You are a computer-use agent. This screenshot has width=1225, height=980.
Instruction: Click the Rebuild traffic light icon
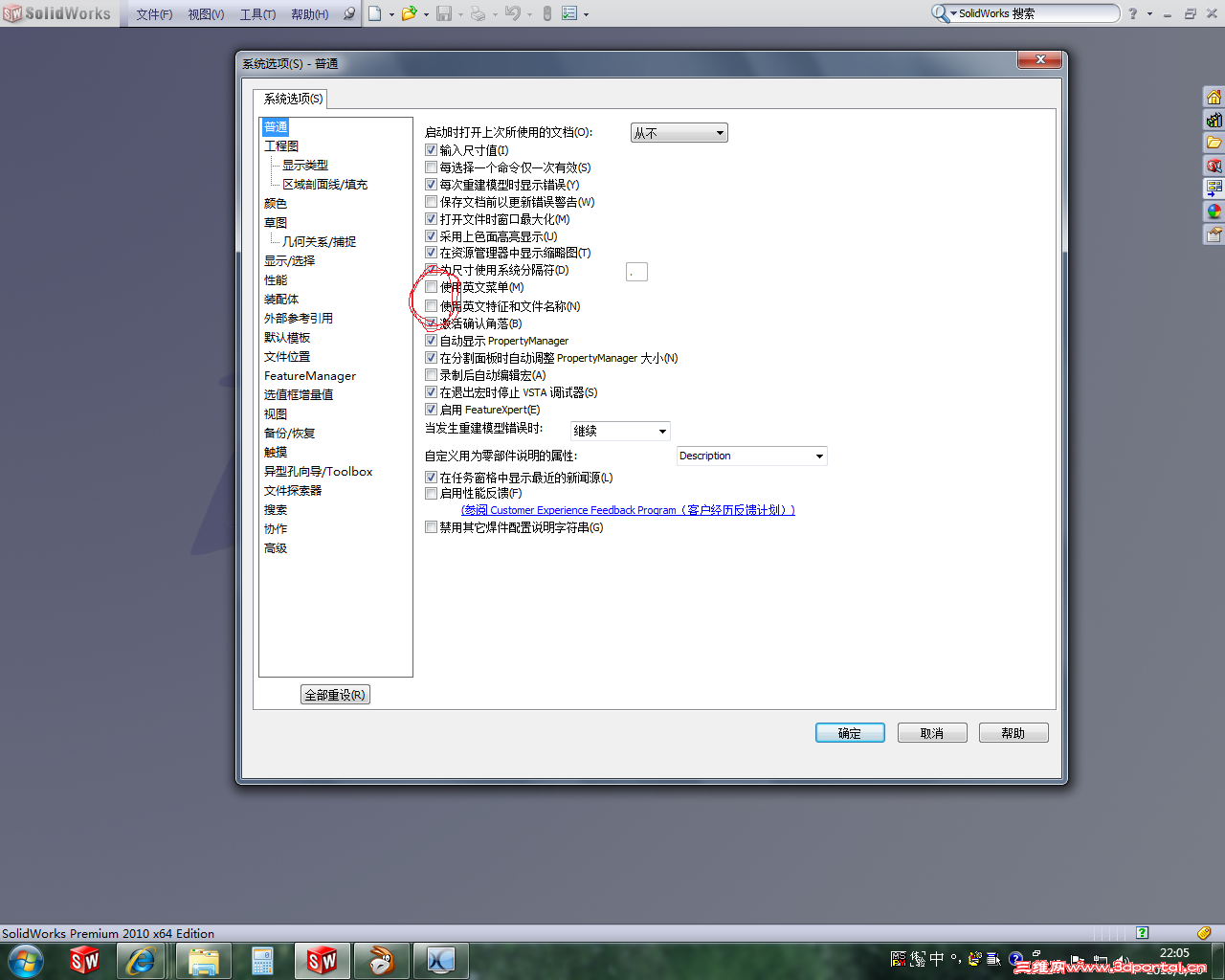pyautogui.click(x=547, y=13)
